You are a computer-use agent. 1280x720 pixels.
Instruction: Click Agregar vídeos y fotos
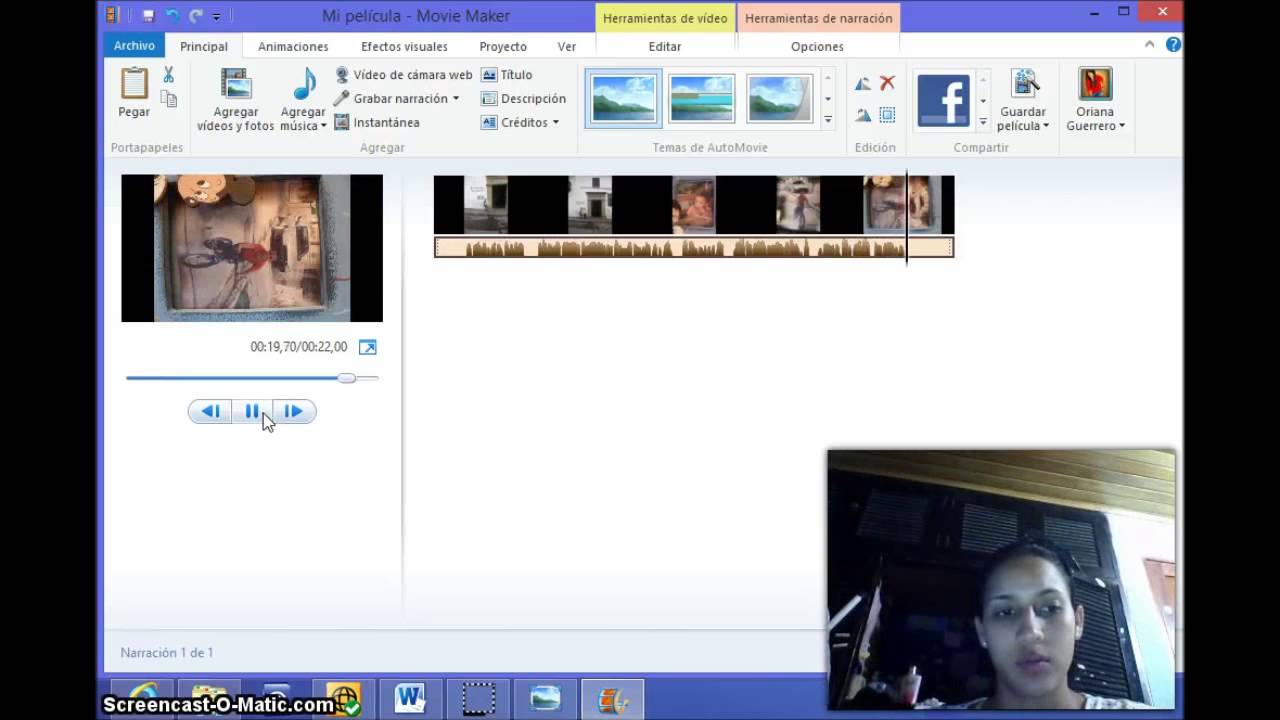235,100
